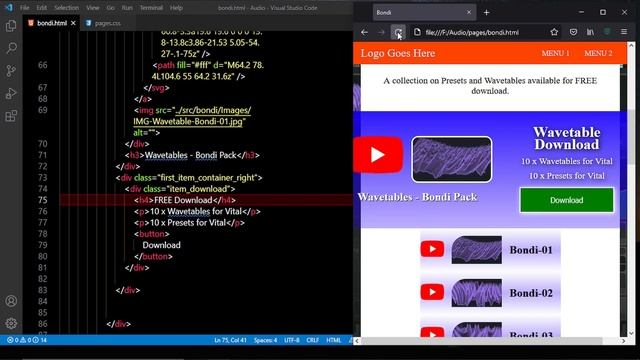Click the YouTube icon next to Bondi-02
Screen dimensions: 640x360
tap(432, 292)
